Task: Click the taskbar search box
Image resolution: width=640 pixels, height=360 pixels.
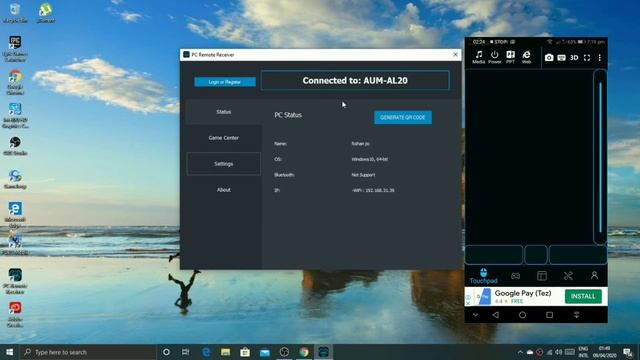Action: 88,352
